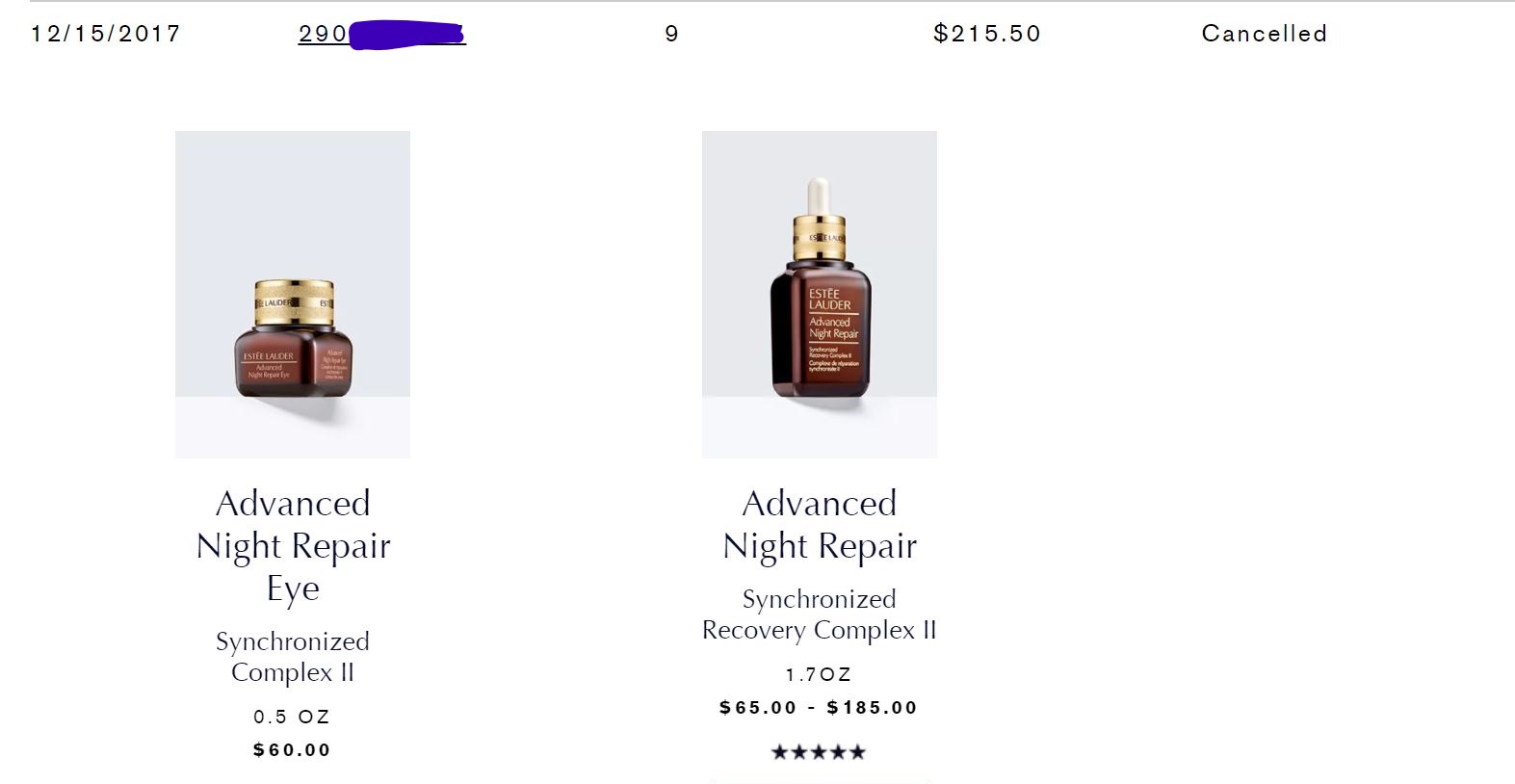Click the item quantity 9 in the order row
The width and height of the screenshot is (1515, 784).
671,35
